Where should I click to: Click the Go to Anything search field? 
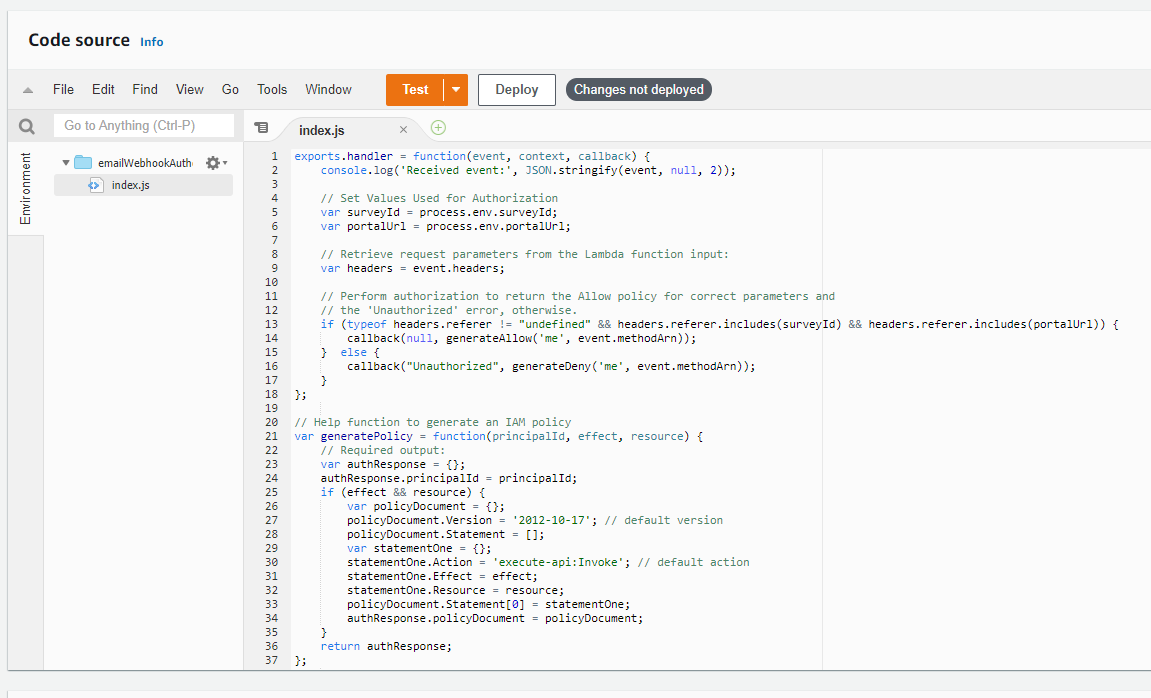click(143, 124)
